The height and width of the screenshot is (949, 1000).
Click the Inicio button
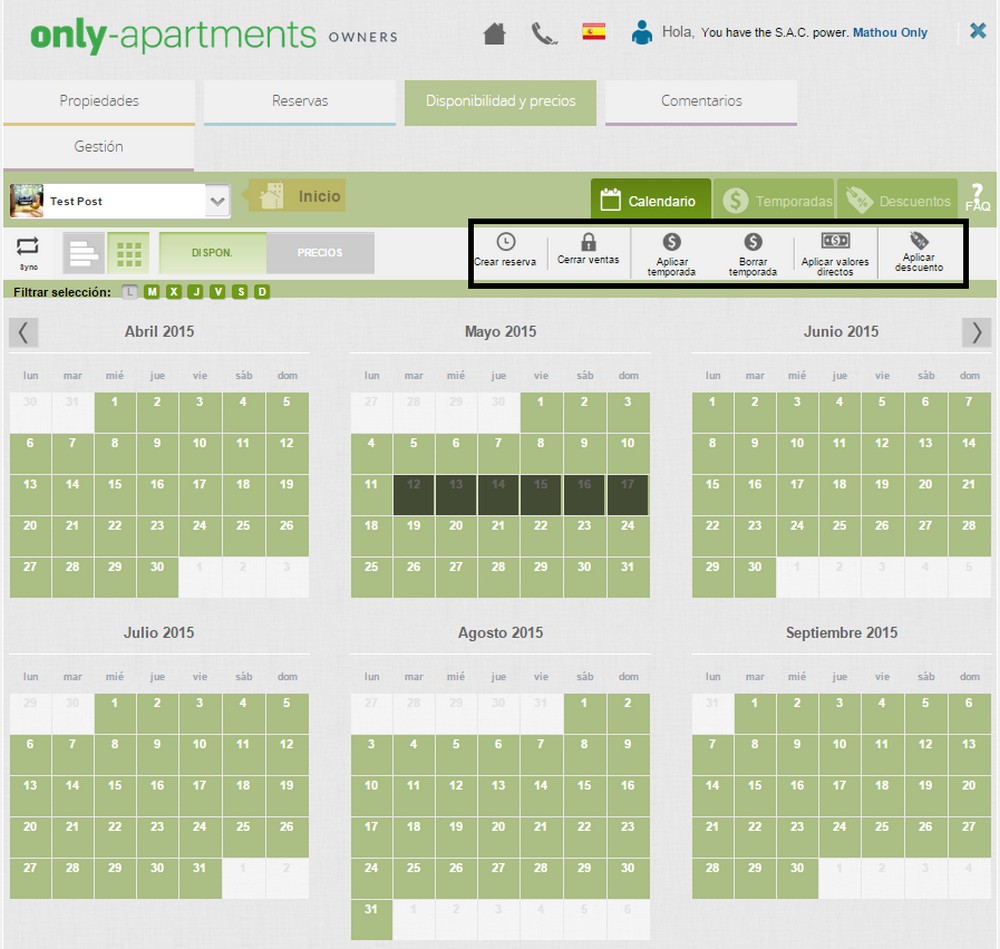click(297, 197)
